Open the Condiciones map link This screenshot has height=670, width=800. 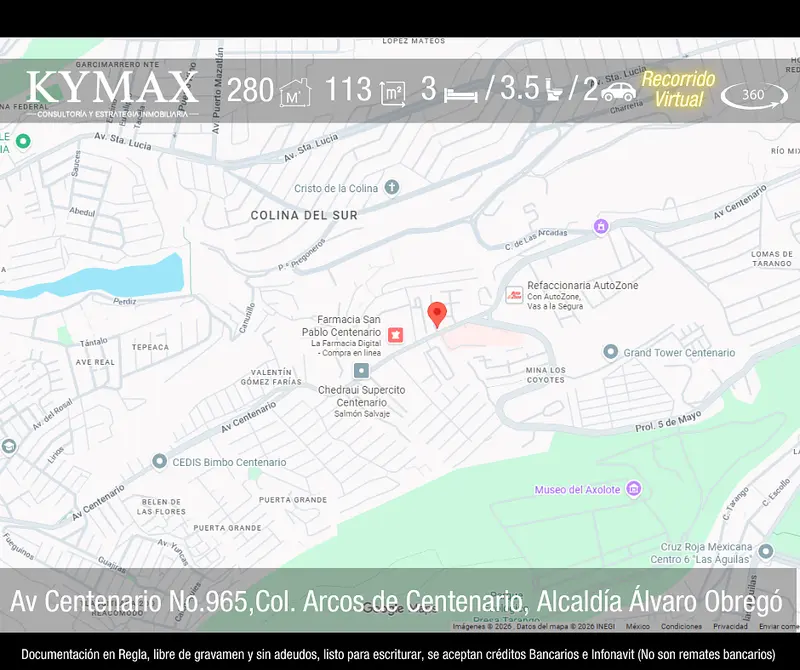[x=681, y=626]
